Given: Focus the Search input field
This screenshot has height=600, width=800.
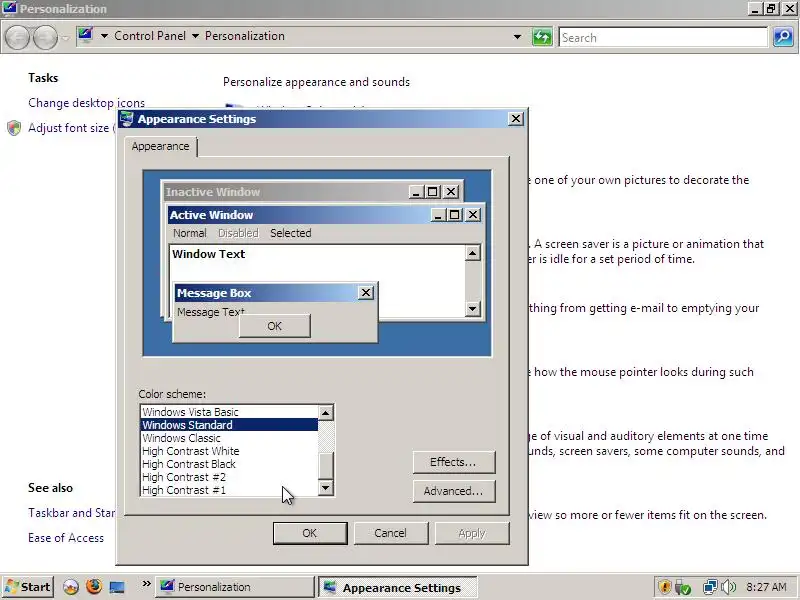Looking at the screenshot, I should click(x=663, y=37).
